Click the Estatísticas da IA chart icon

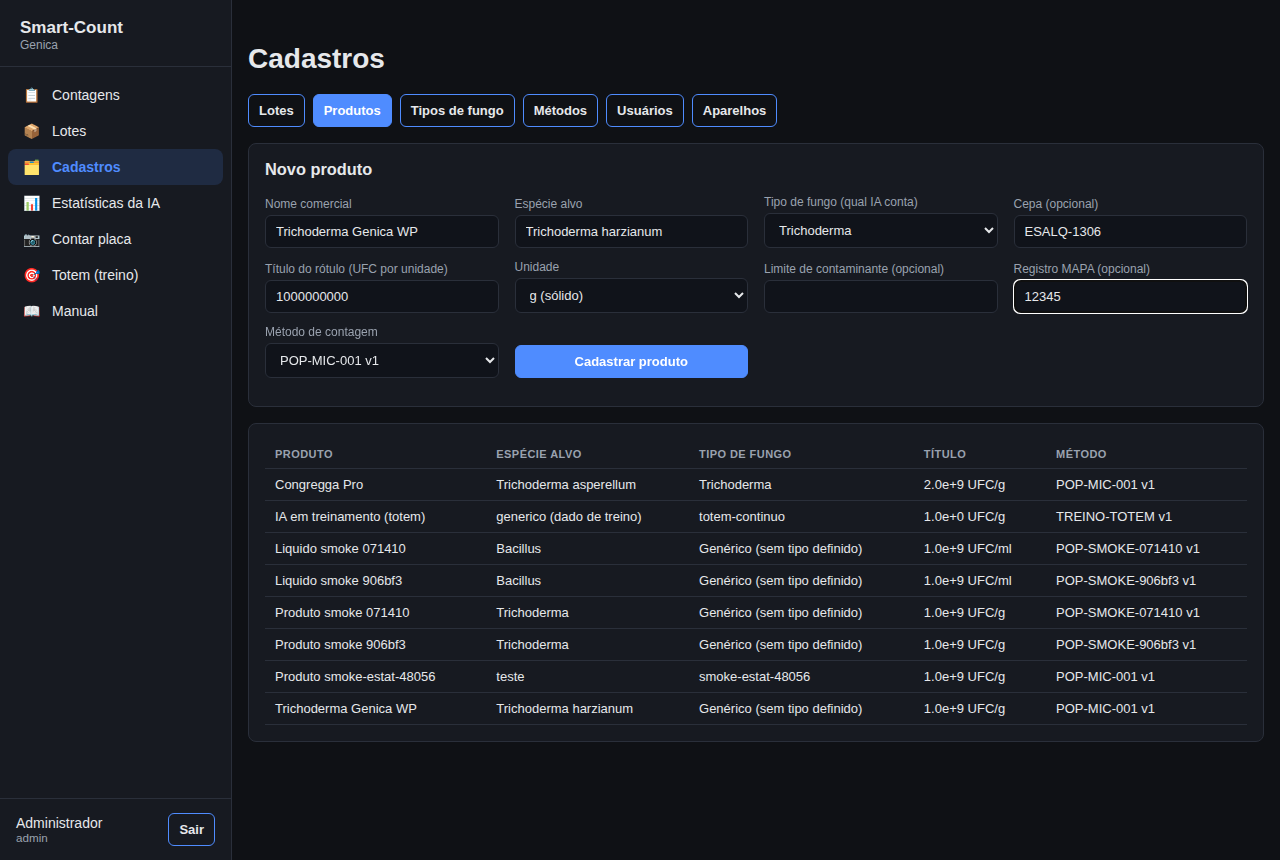(x=32, y=203)
